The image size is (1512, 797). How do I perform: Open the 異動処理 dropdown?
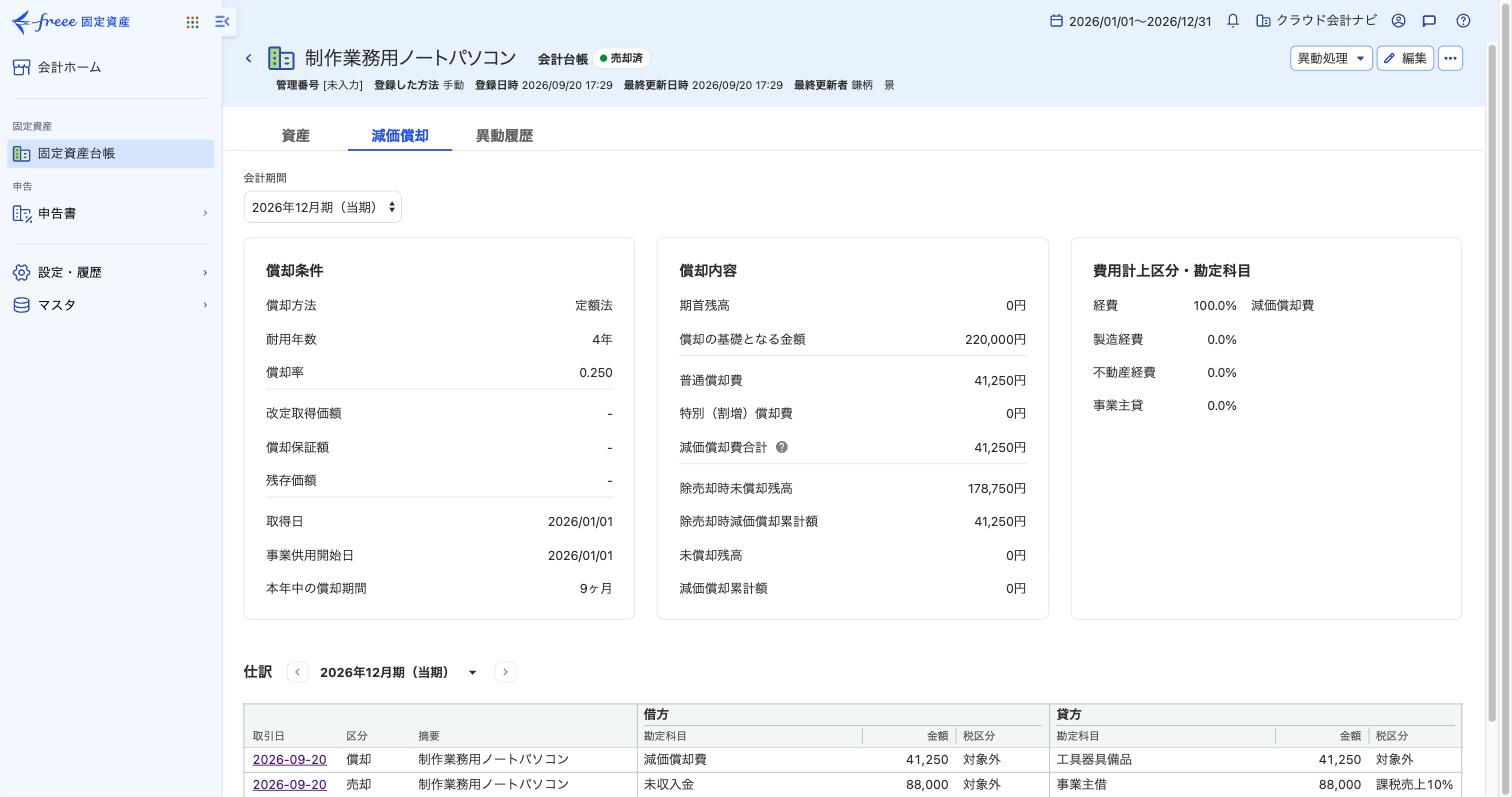[x=1331, y=58]
